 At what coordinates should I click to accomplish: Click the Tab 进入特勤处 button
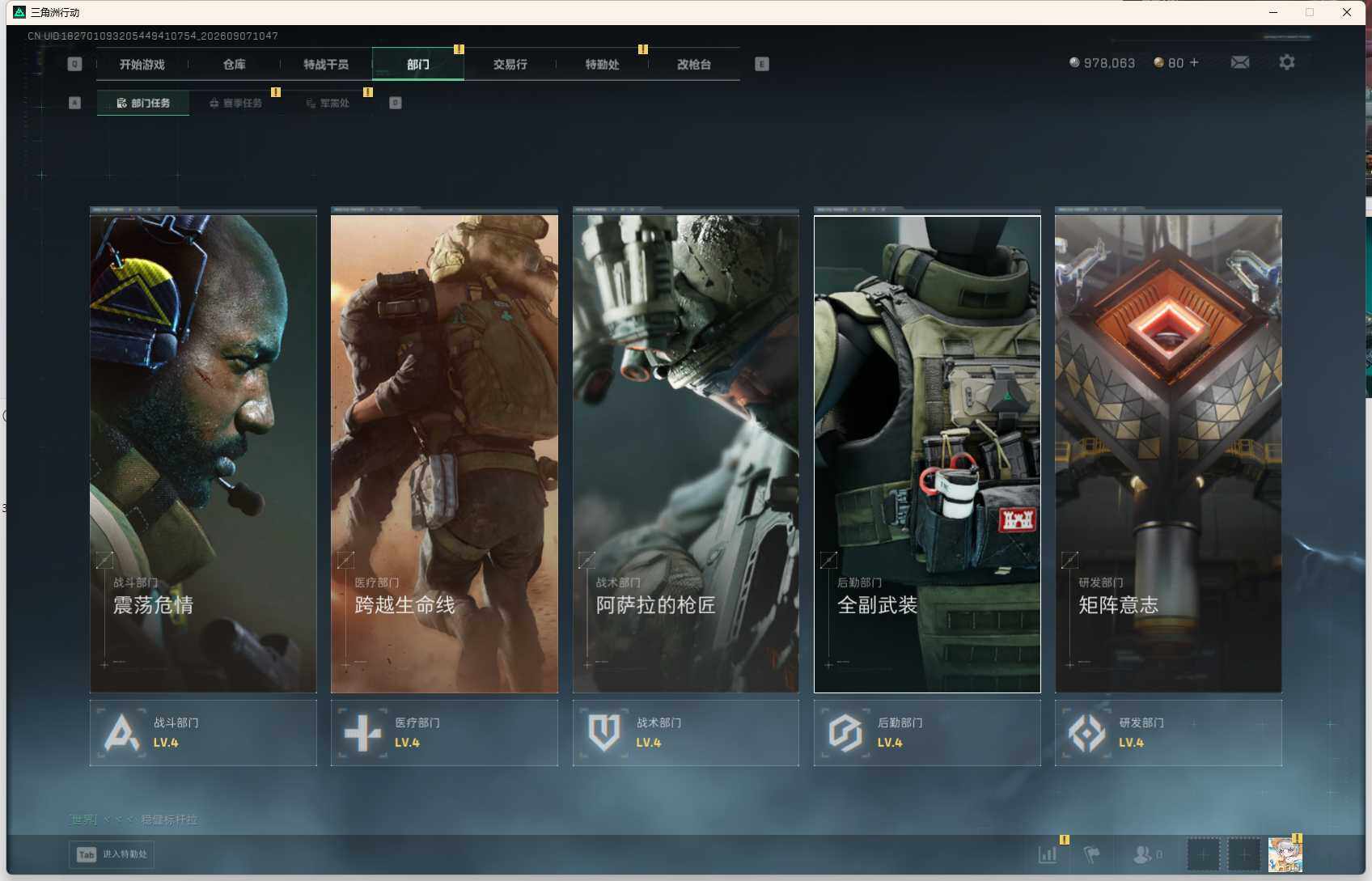tap(112, 854)
